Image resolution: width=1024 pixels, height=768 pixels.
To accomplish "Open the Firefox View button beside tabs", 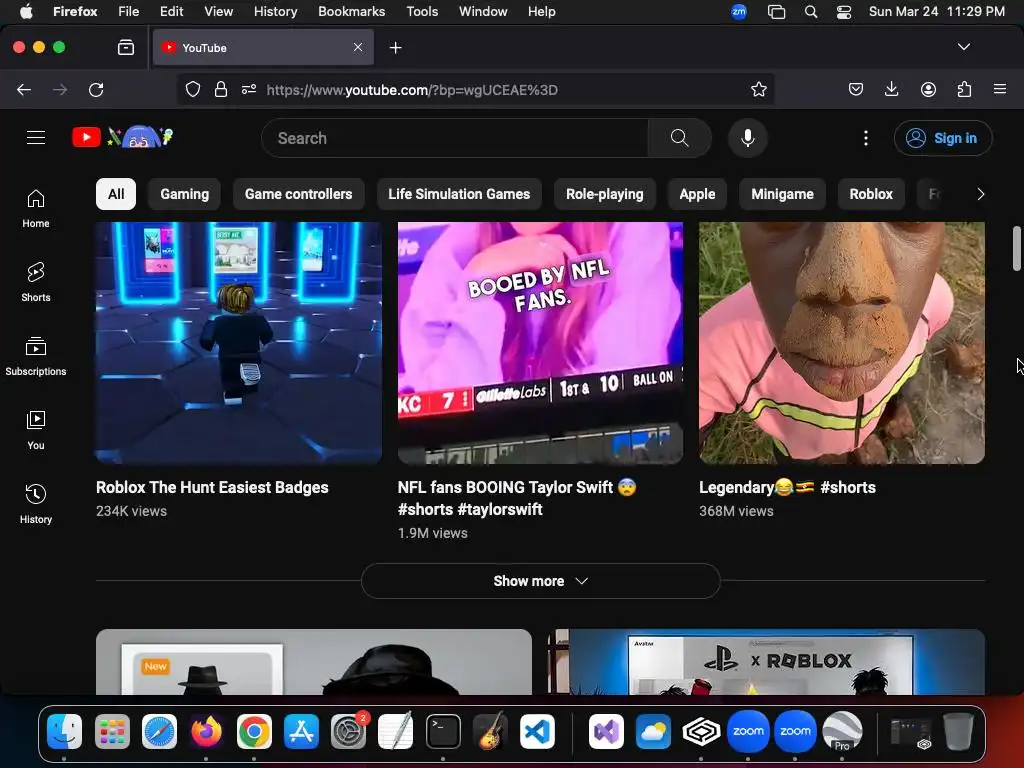I will pos(126,47).
